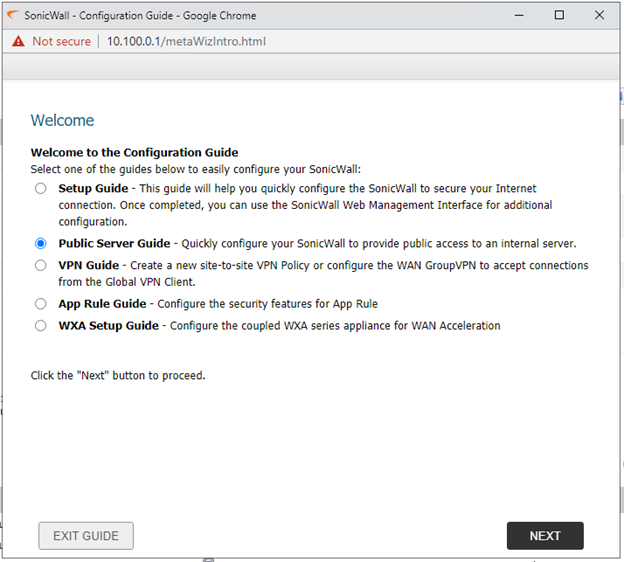
Task: Click the "Public Server Guide" bold label
Action: pyautogui.click(x=115, y=243)
